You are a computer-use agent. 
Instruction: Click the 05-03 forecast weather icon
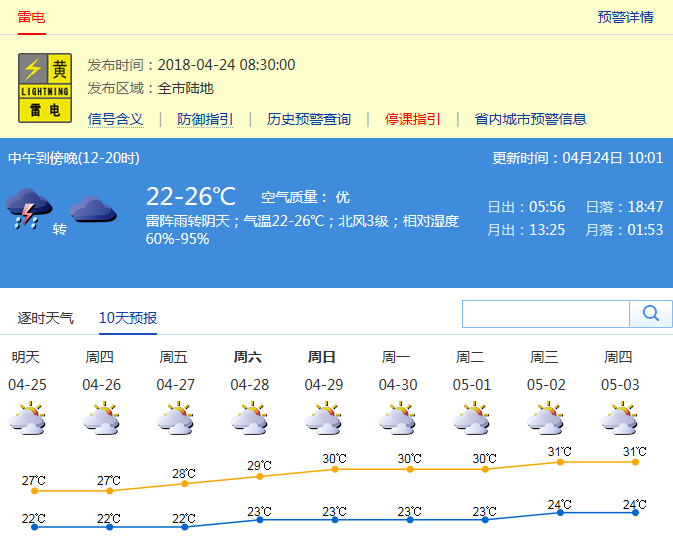point(620,418)
